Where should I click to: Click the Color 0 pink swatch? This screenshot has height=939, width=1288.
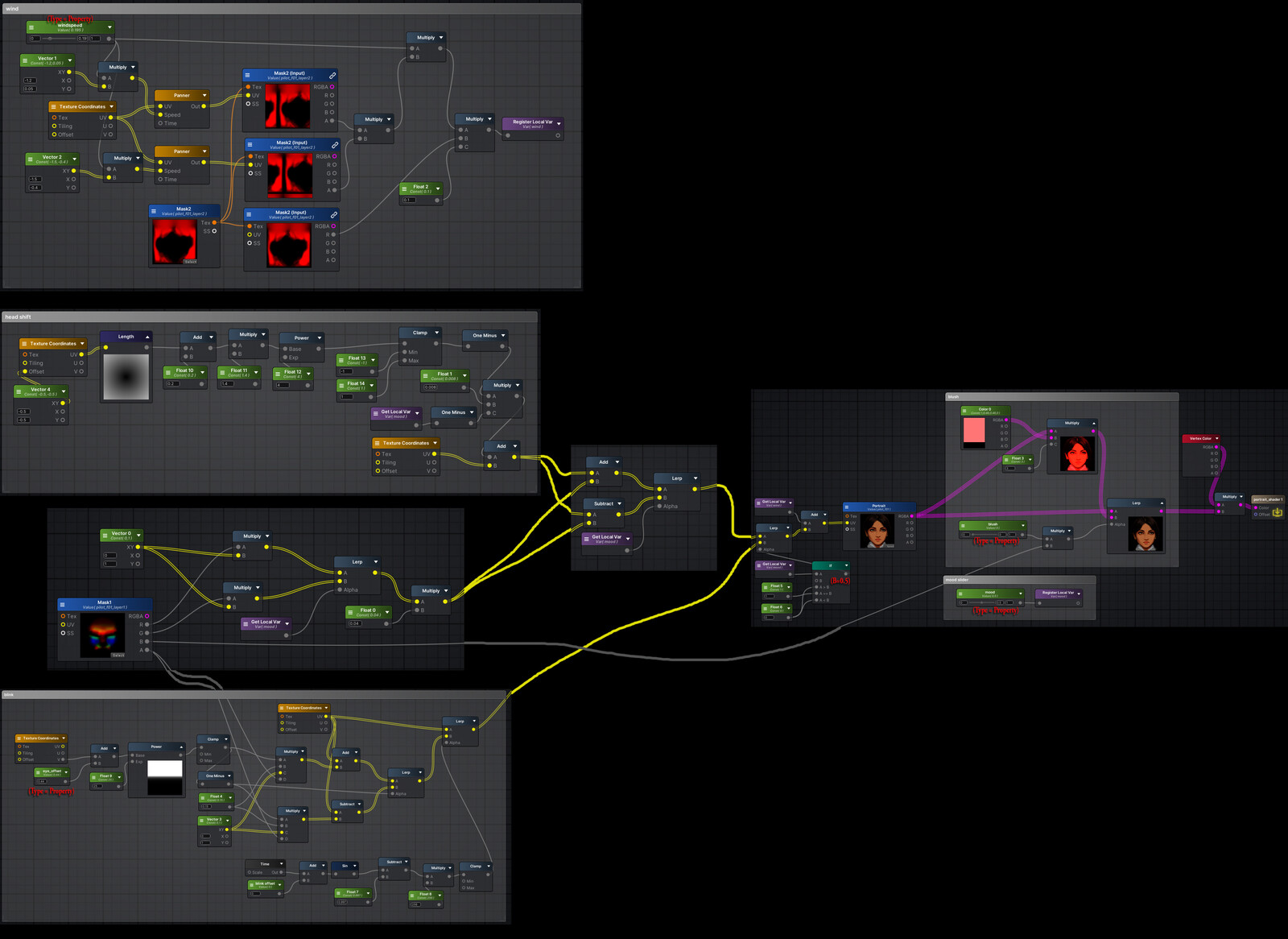(x=974, y=429)
